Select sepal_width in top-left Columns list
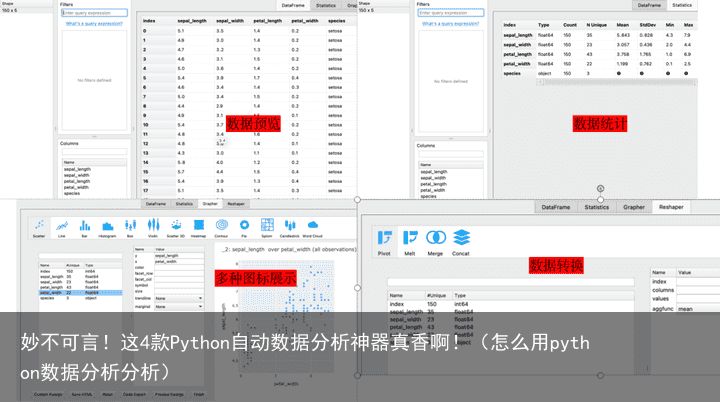 click(x=77, y=175)
